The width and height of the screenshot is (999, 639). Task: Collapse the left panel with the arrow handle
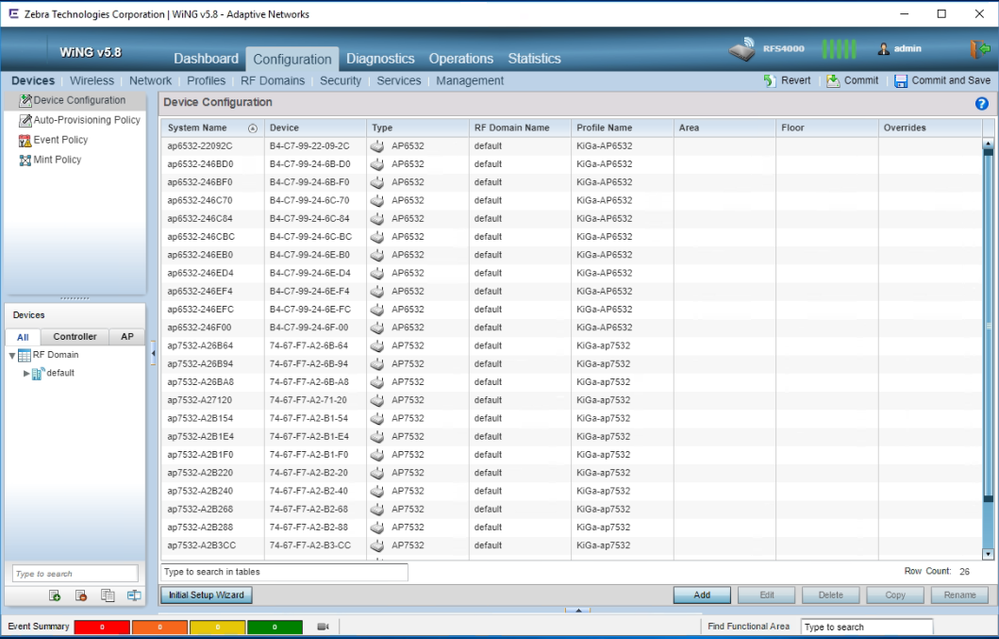click(x=153, y=354)
